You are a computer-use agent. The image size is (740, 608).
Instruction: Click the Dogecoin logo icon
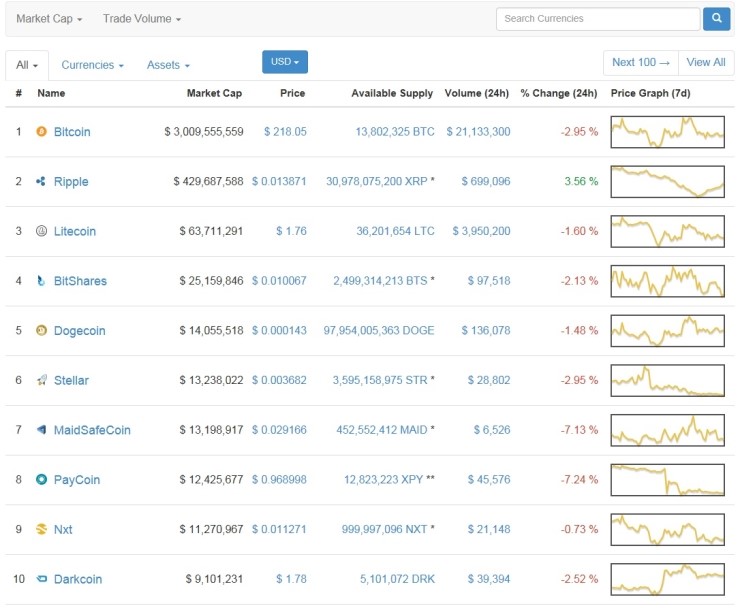42,330
